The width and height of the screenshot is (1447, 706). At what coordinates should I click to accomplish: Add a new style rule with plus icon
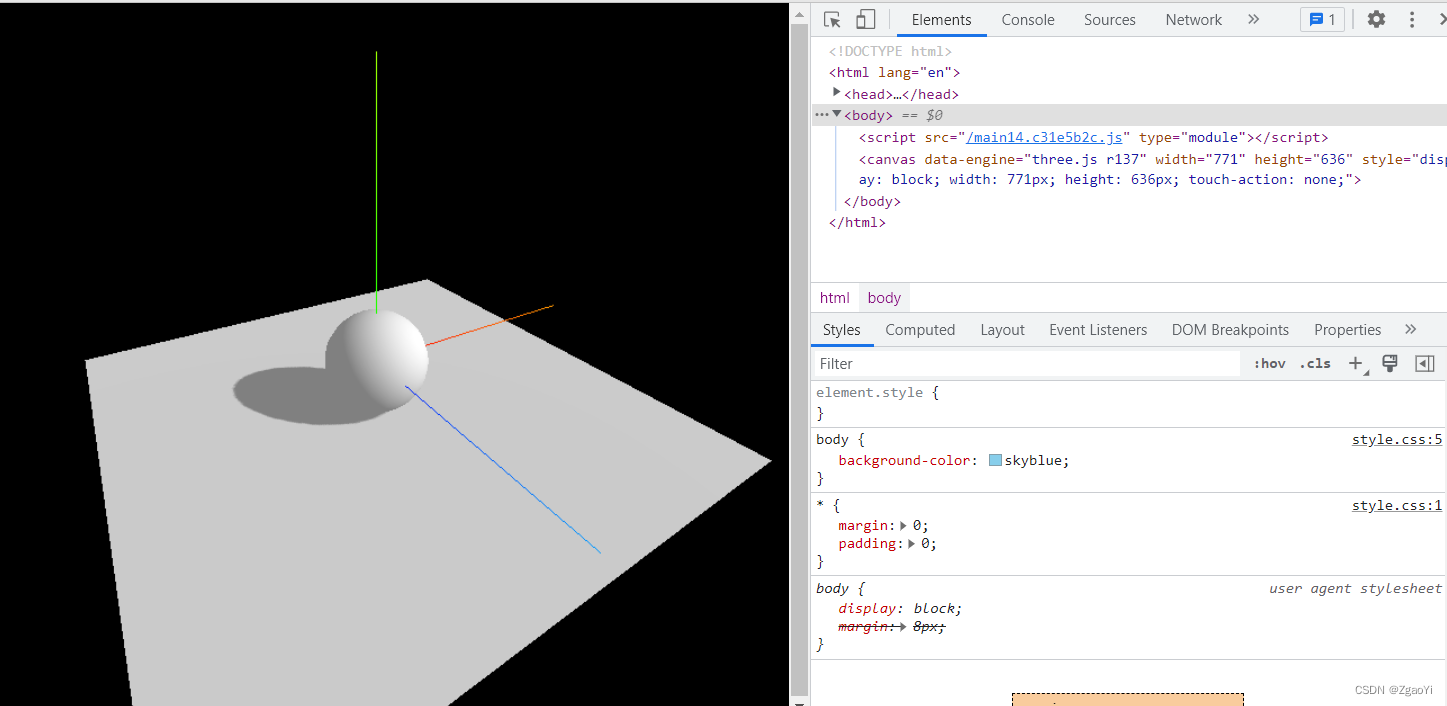click(x=1356, y=364)
